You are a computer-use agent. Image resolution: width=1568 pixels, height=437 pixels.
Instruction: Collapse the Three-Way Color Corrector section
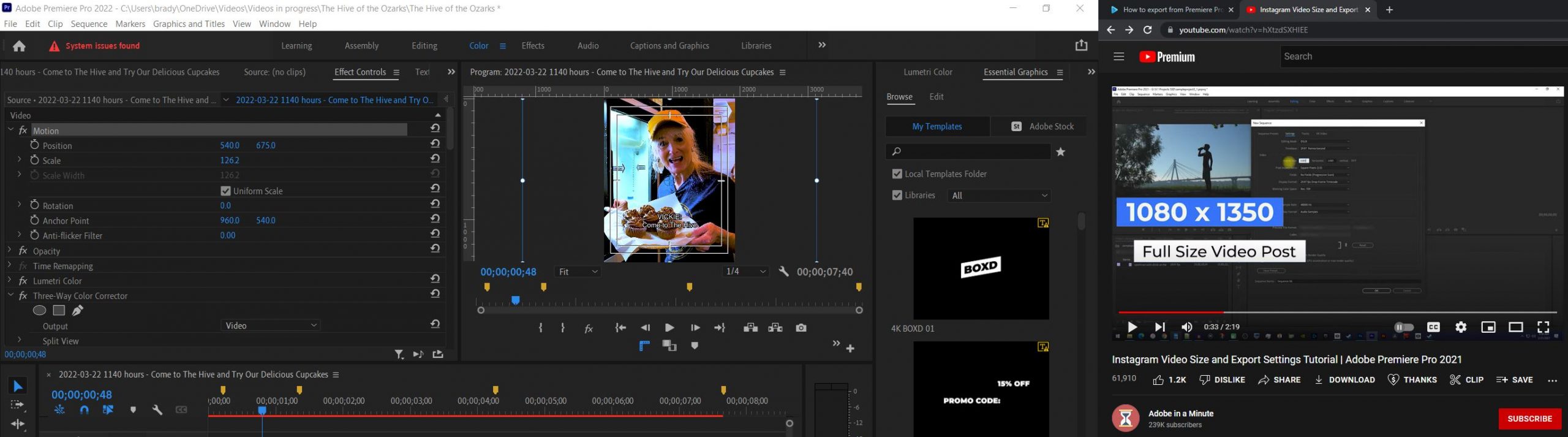[10, 294]
